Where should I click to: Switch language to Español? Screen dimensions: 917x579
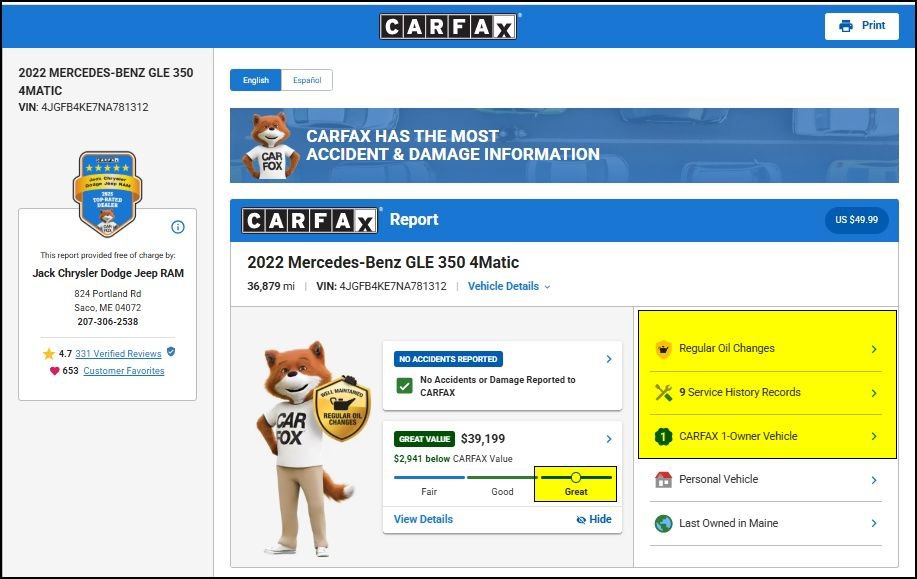pos(307,80)
